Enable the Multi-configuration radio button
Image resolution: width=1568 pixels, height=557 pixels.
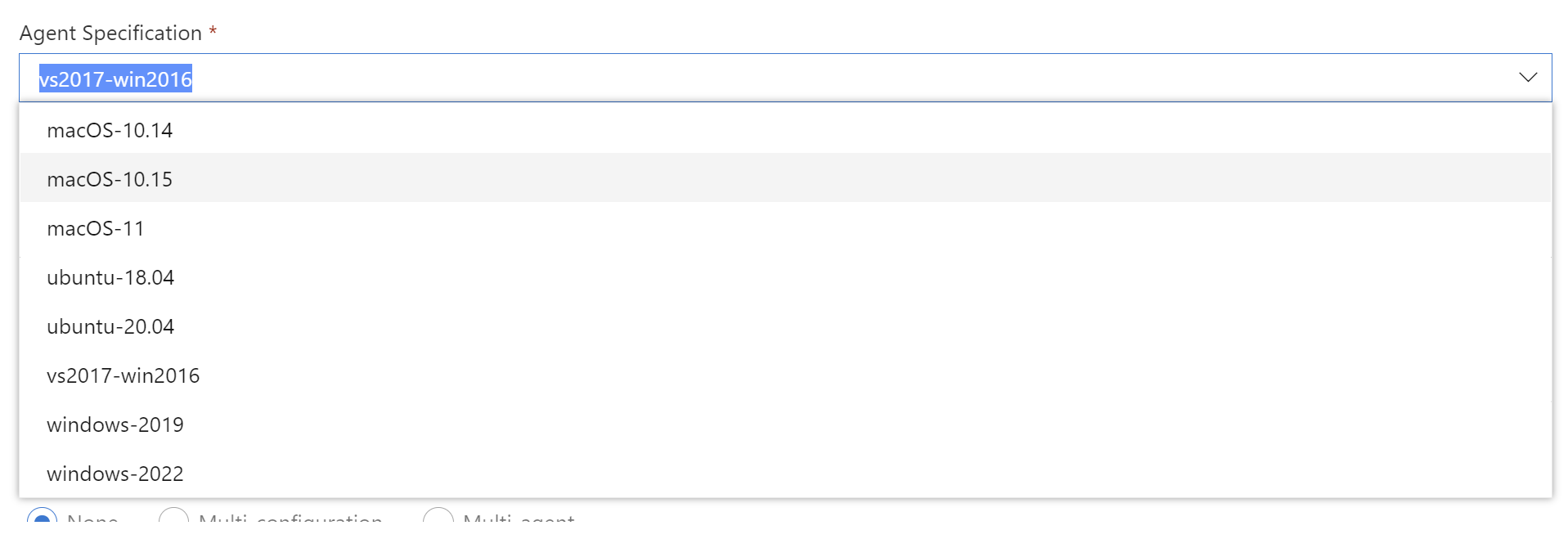click(x=173, y=517)
